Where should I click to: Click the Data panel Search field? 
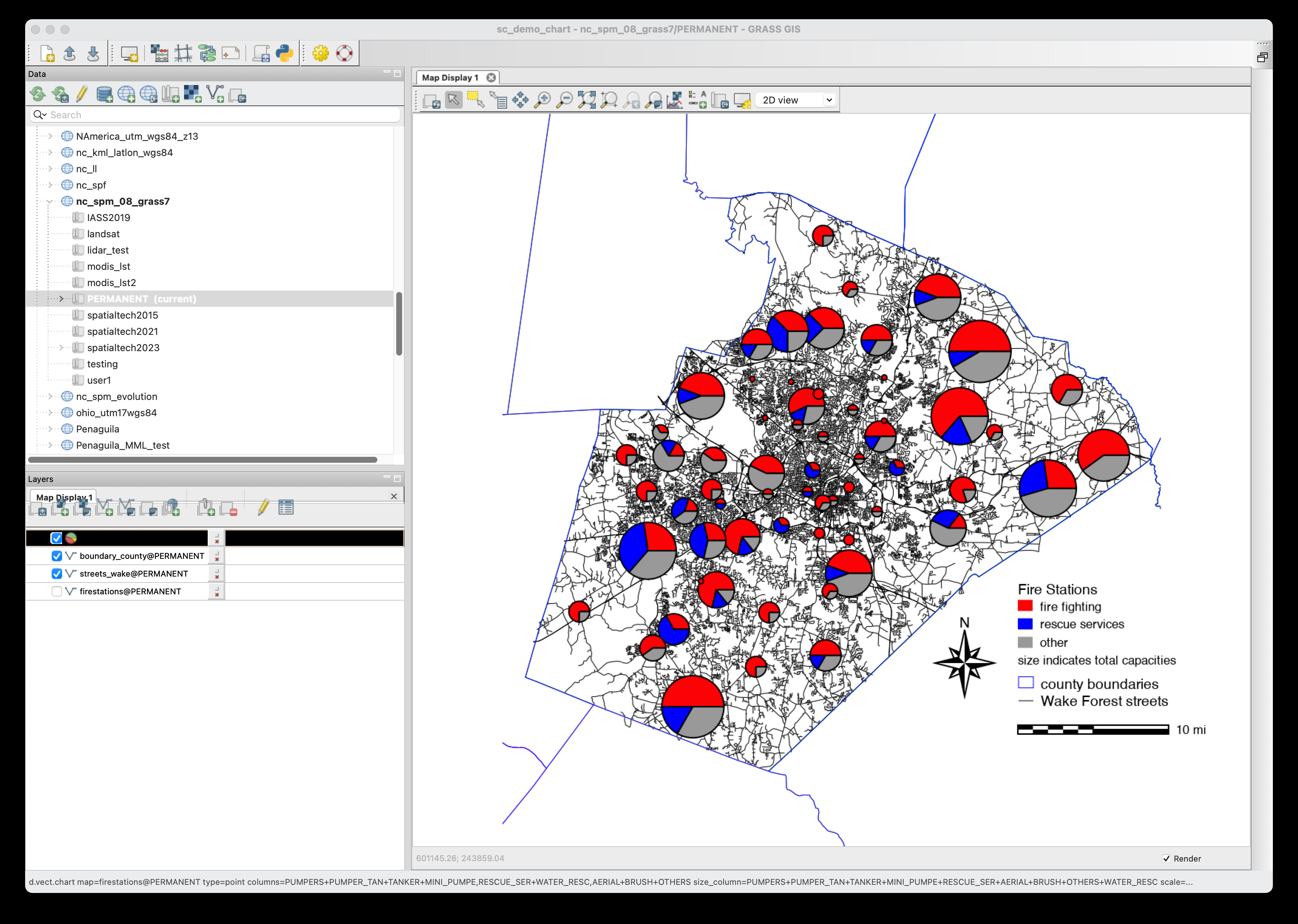point(215,115)
